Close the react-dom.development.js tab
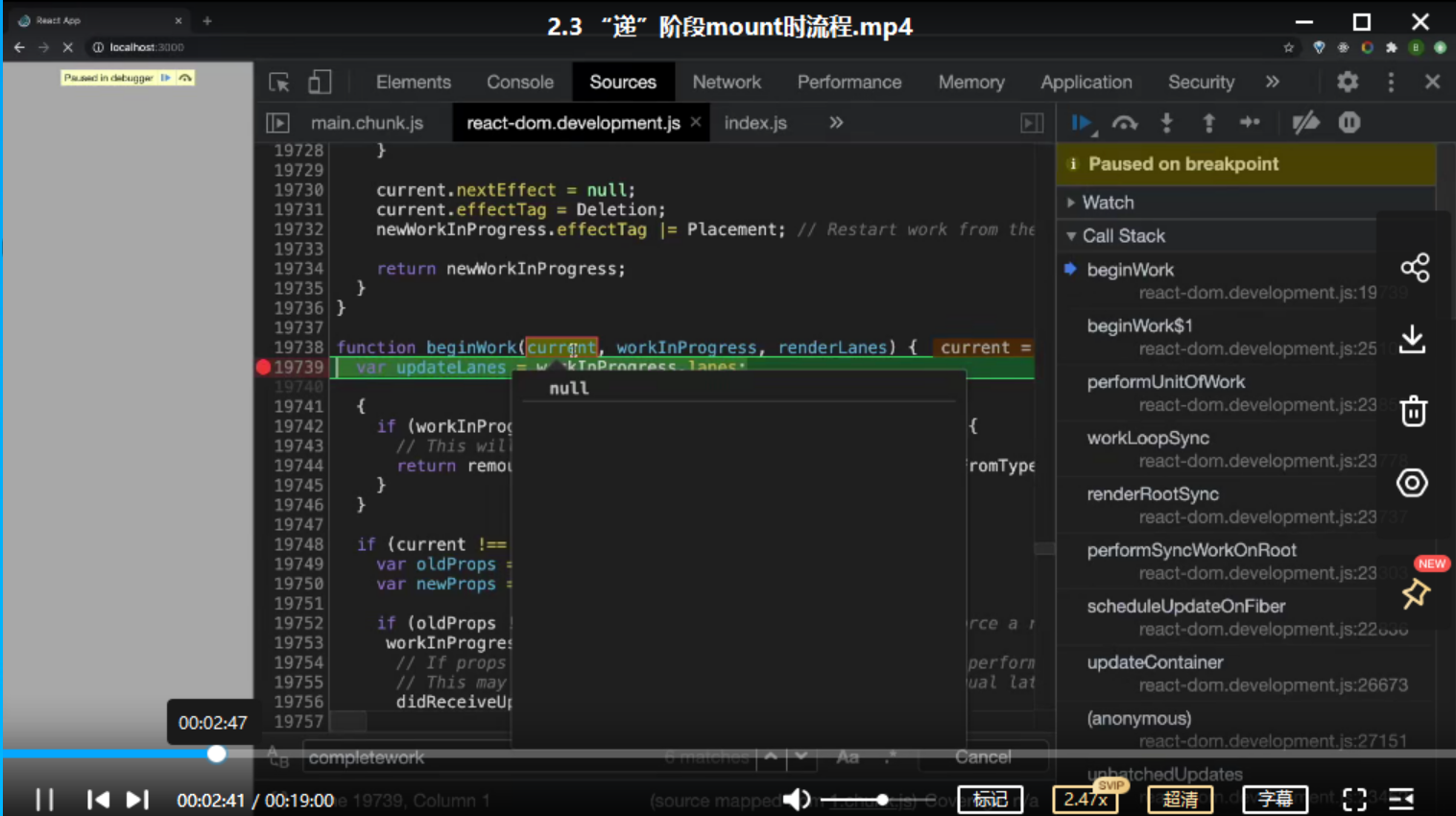The width and height of the screenshot is (1456, 816). point(696,122)
